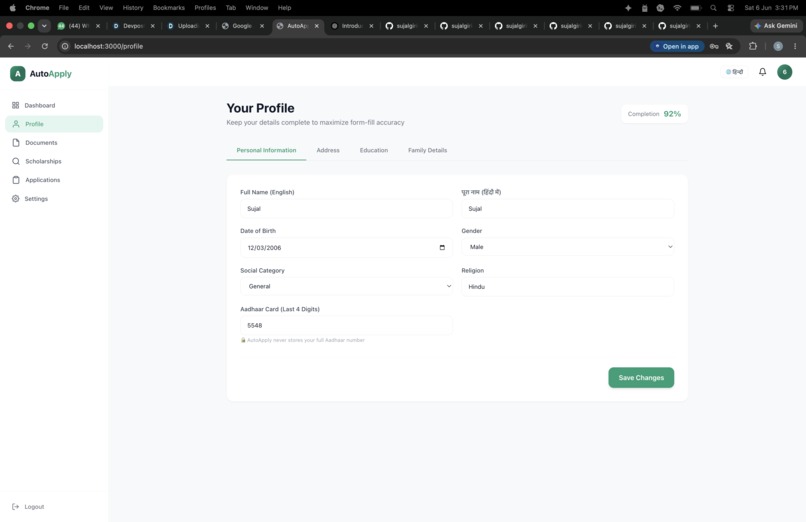The height and width of the screenshot is (522, 806).
Task: Click Chrome profile avatar in toolbar
Action: click(x=778, y=46)
